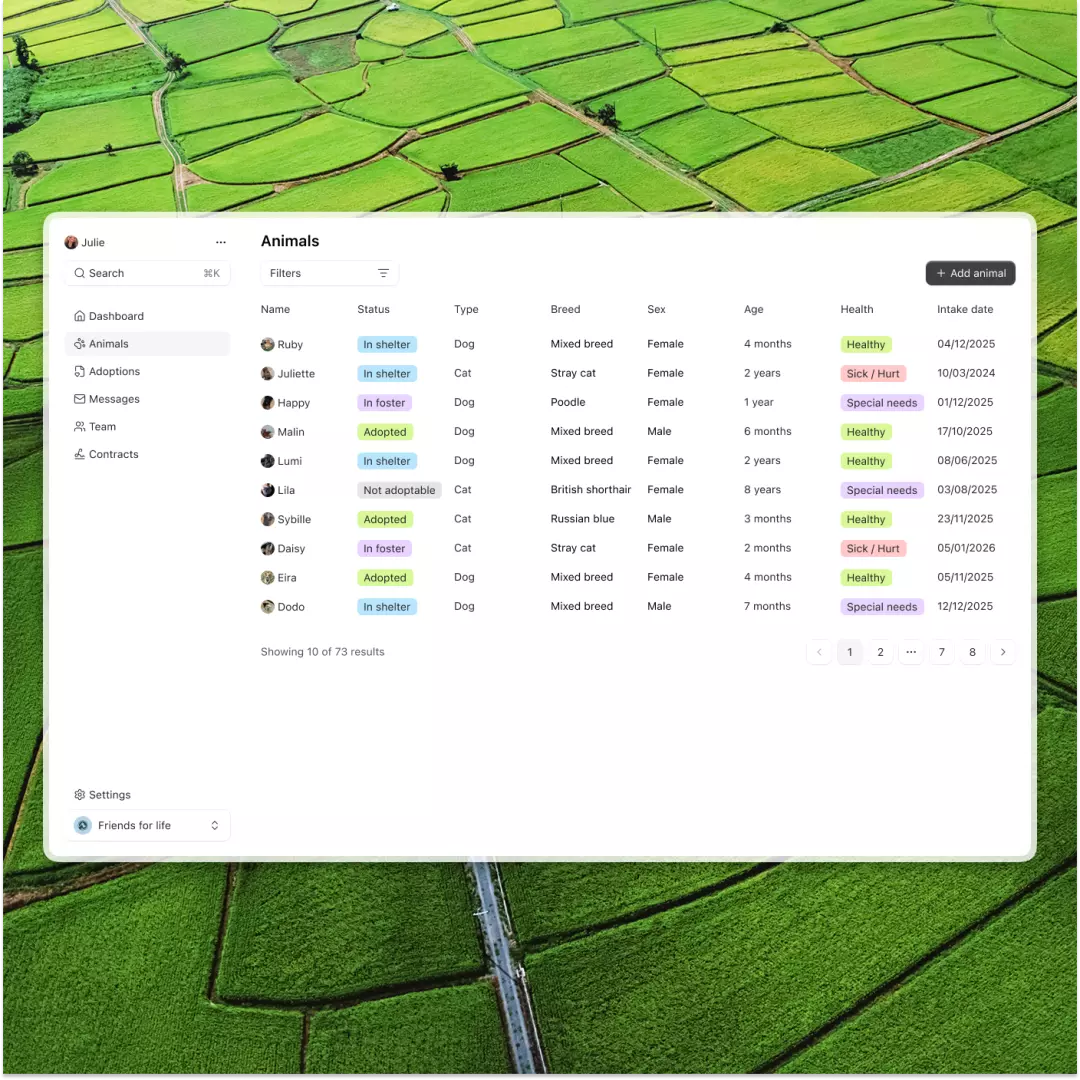Expand the ellipsis pagination pages
The height and width of the screenshot is (1080, 1080).
click(x=910, y=652)
